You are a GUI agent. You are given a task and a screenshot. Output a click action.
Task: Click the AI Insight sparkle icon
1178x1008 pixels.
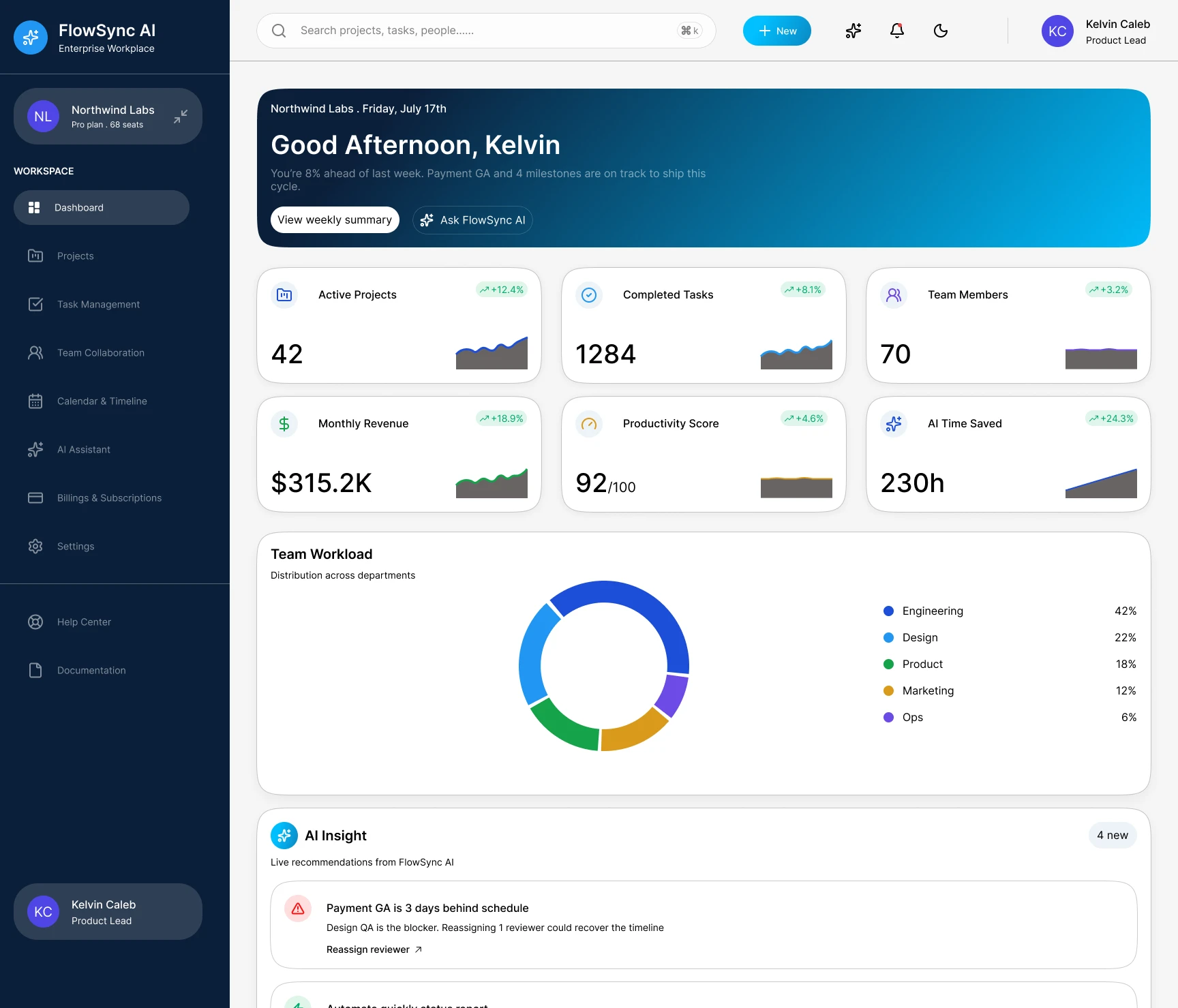coord(284,836)
